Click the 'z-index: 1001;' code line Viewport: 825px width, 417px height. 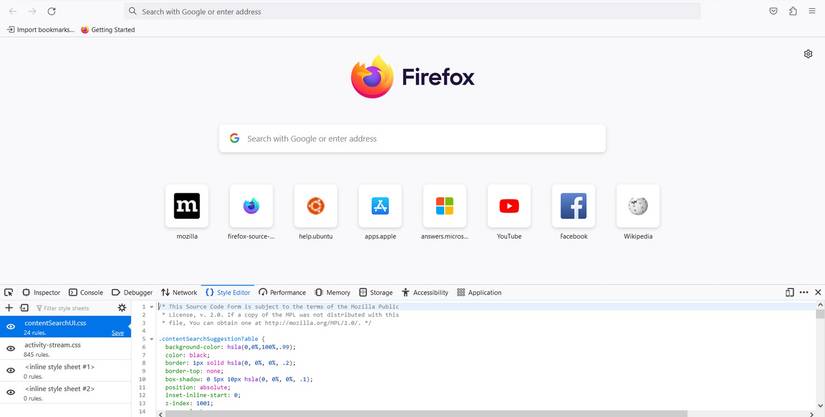tap(189, 403)
